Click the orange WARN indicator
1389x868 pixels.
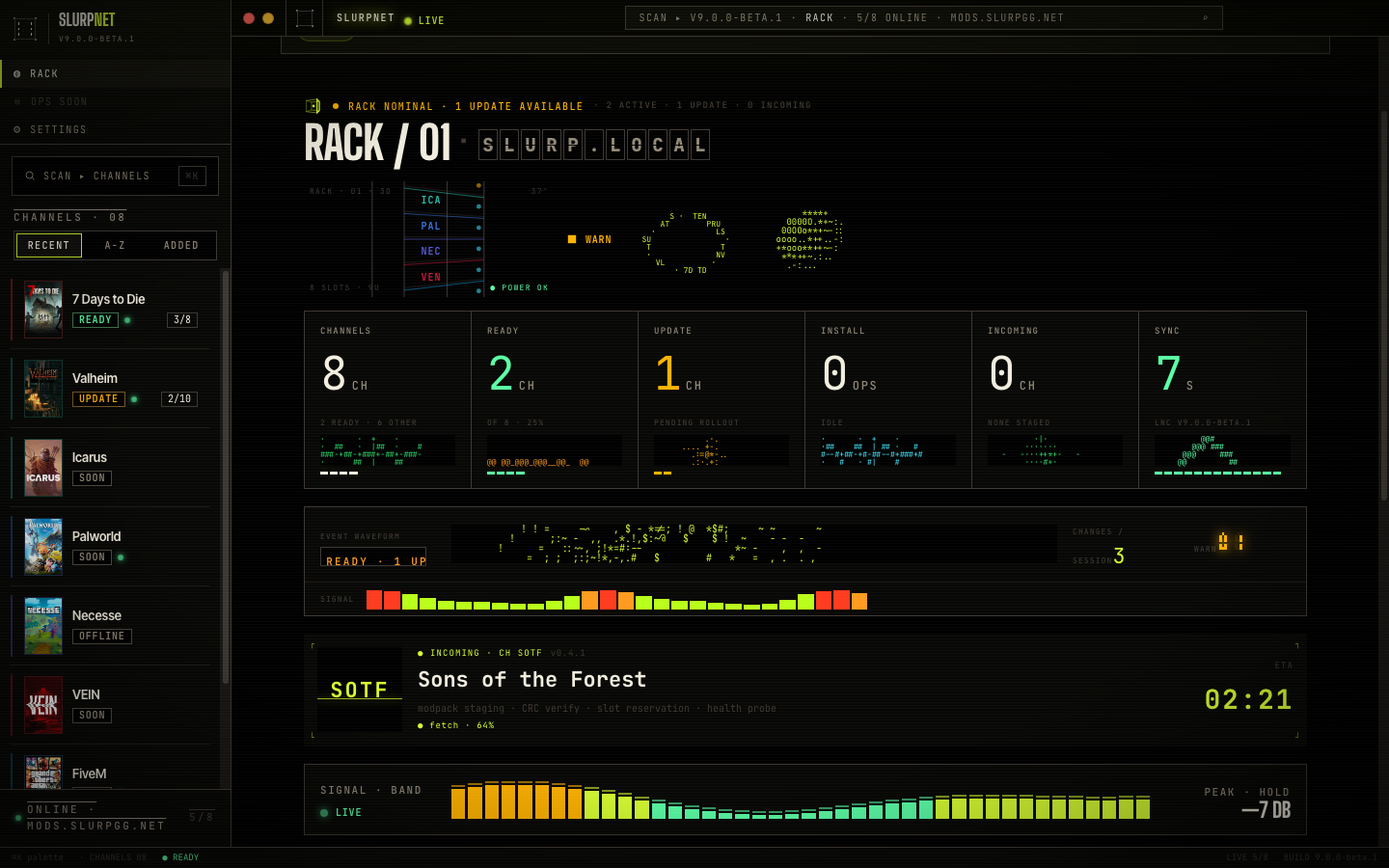pos(589,239)
